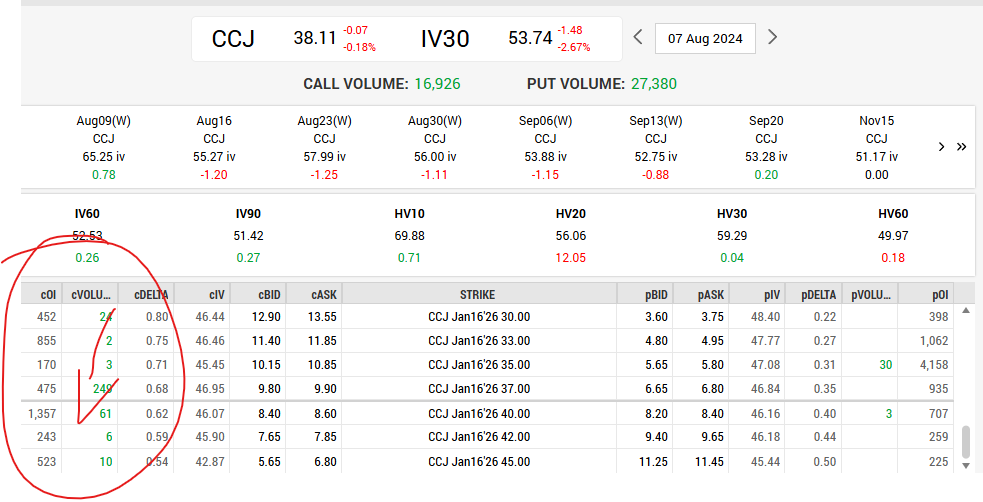Select the Aug09(W) expiration
983x502 pixels.
click(103, 147)
